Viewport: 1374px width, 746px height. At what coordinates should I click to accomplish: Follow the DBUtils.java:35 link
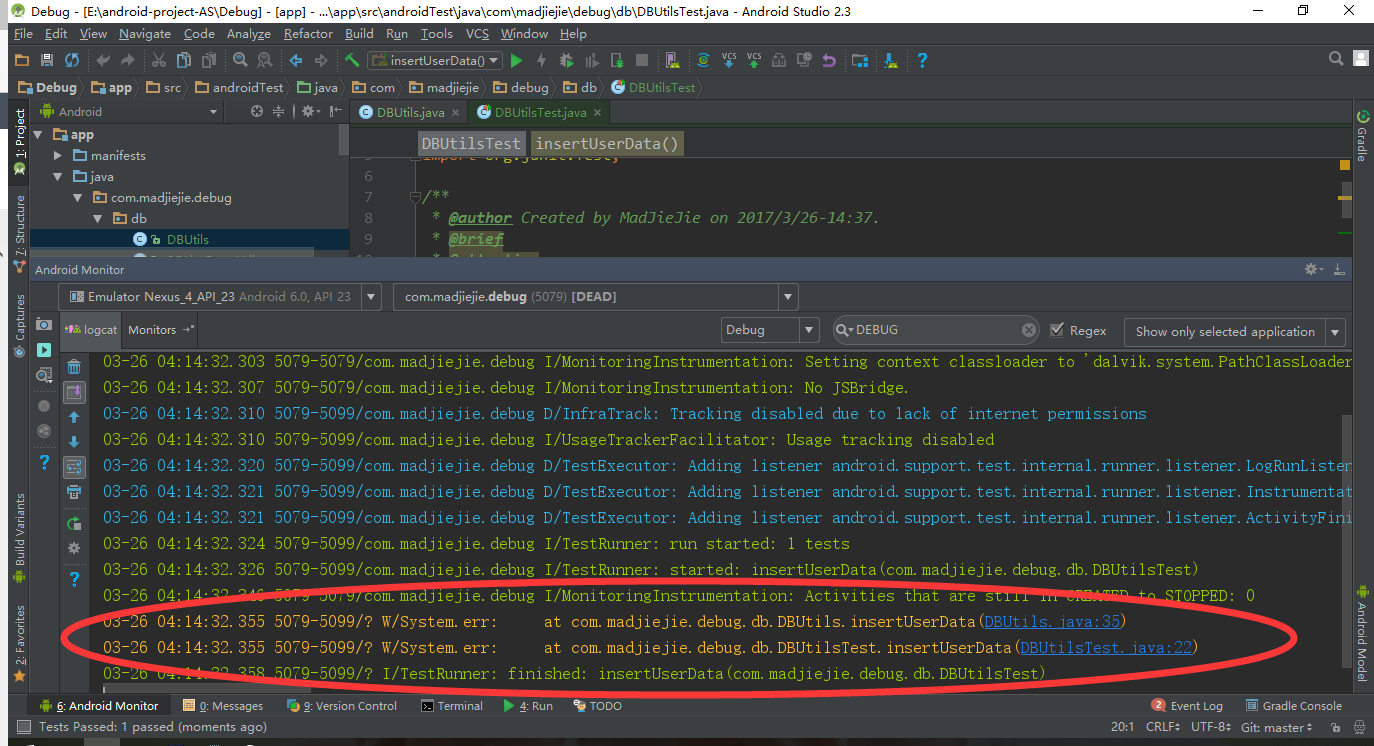coord(1052,622)
